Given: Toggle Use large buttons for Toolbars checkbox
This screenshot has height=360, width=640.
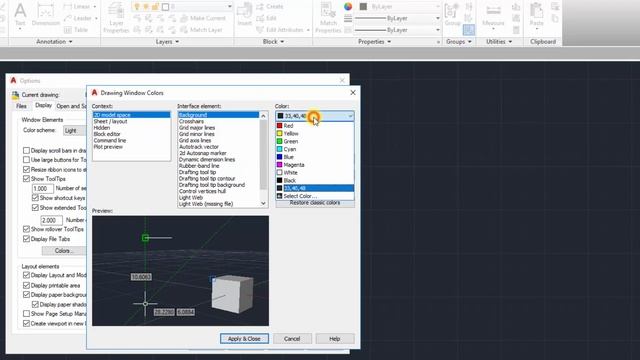Looking at the screenshot, I should [27, 160].
